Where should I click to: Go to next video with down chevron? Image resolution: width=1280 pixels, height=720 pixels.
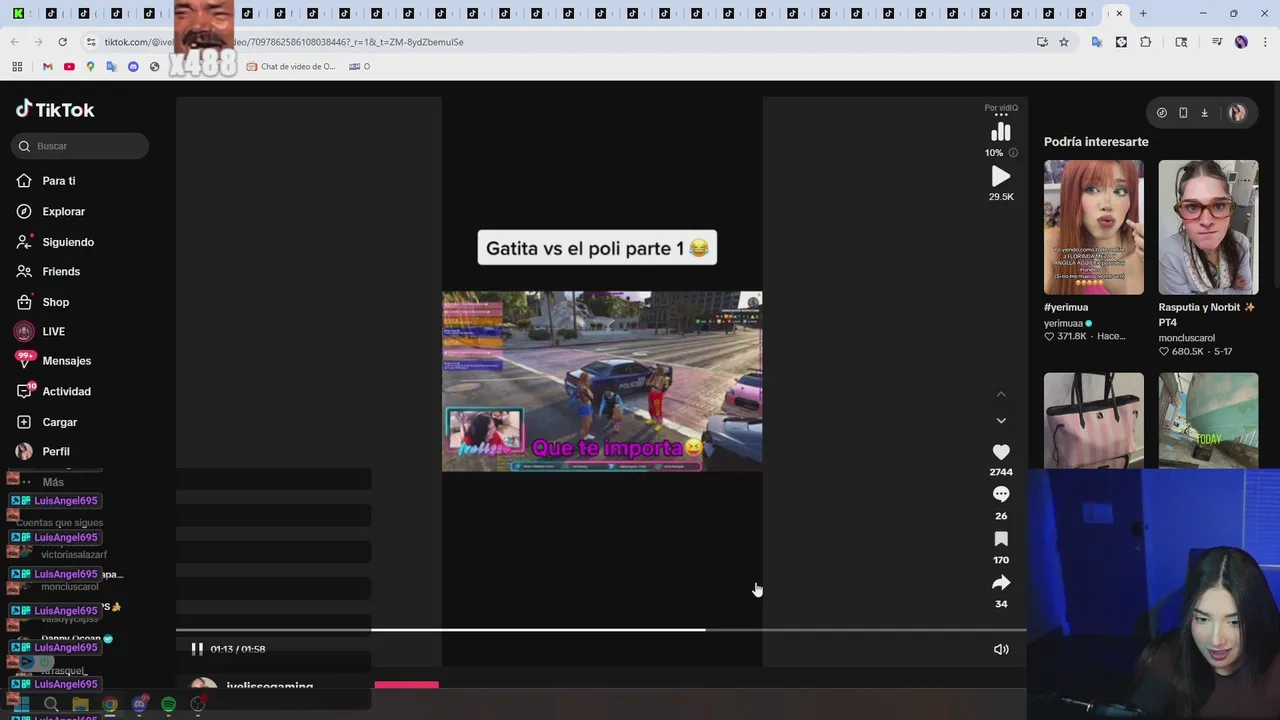(1001, 421)
